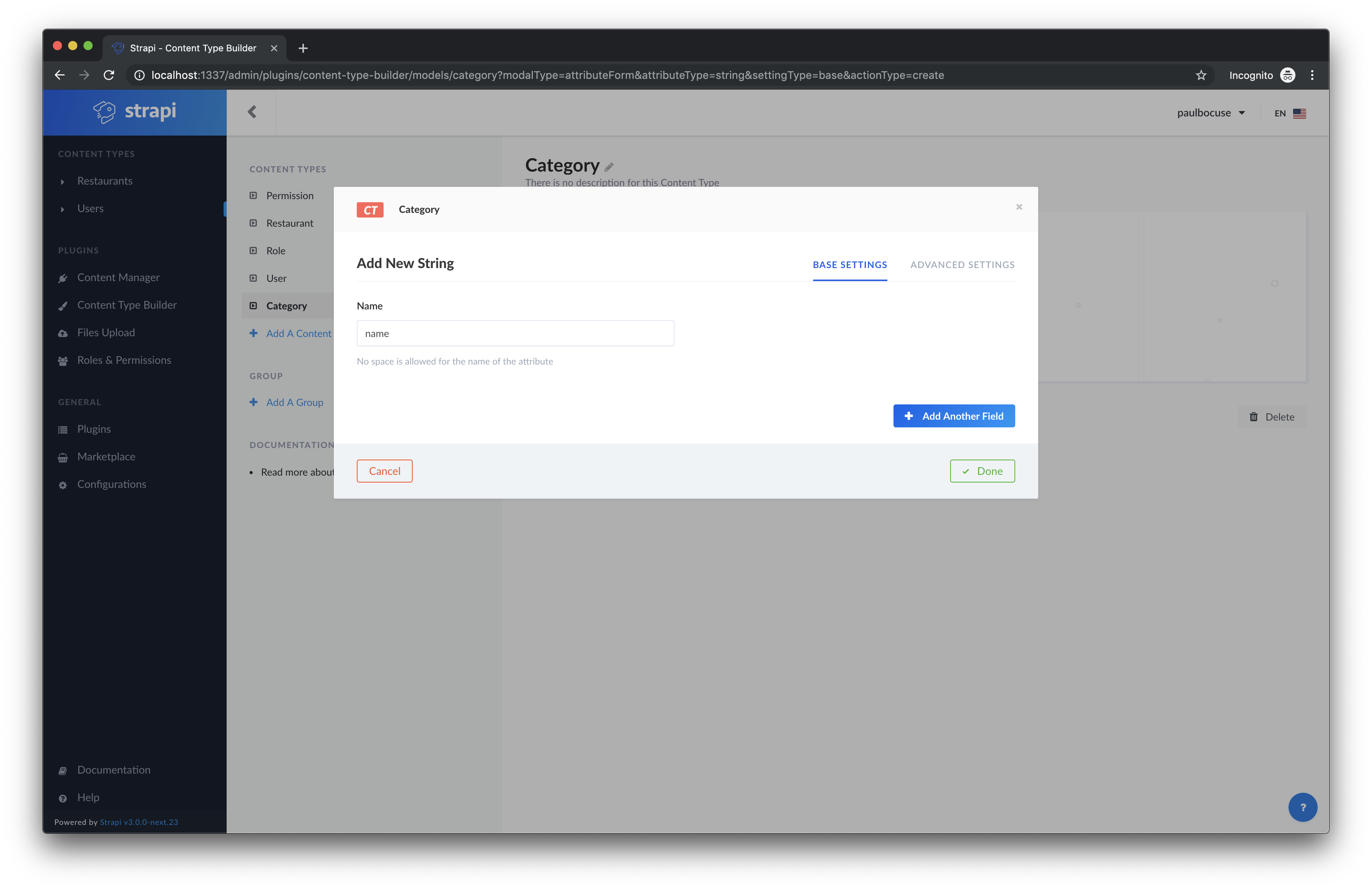The width and height of the screenshot is (1372, 890).
Task: Open Roles & Permissions
Action: pyautogui.click(x=124, y=360)
